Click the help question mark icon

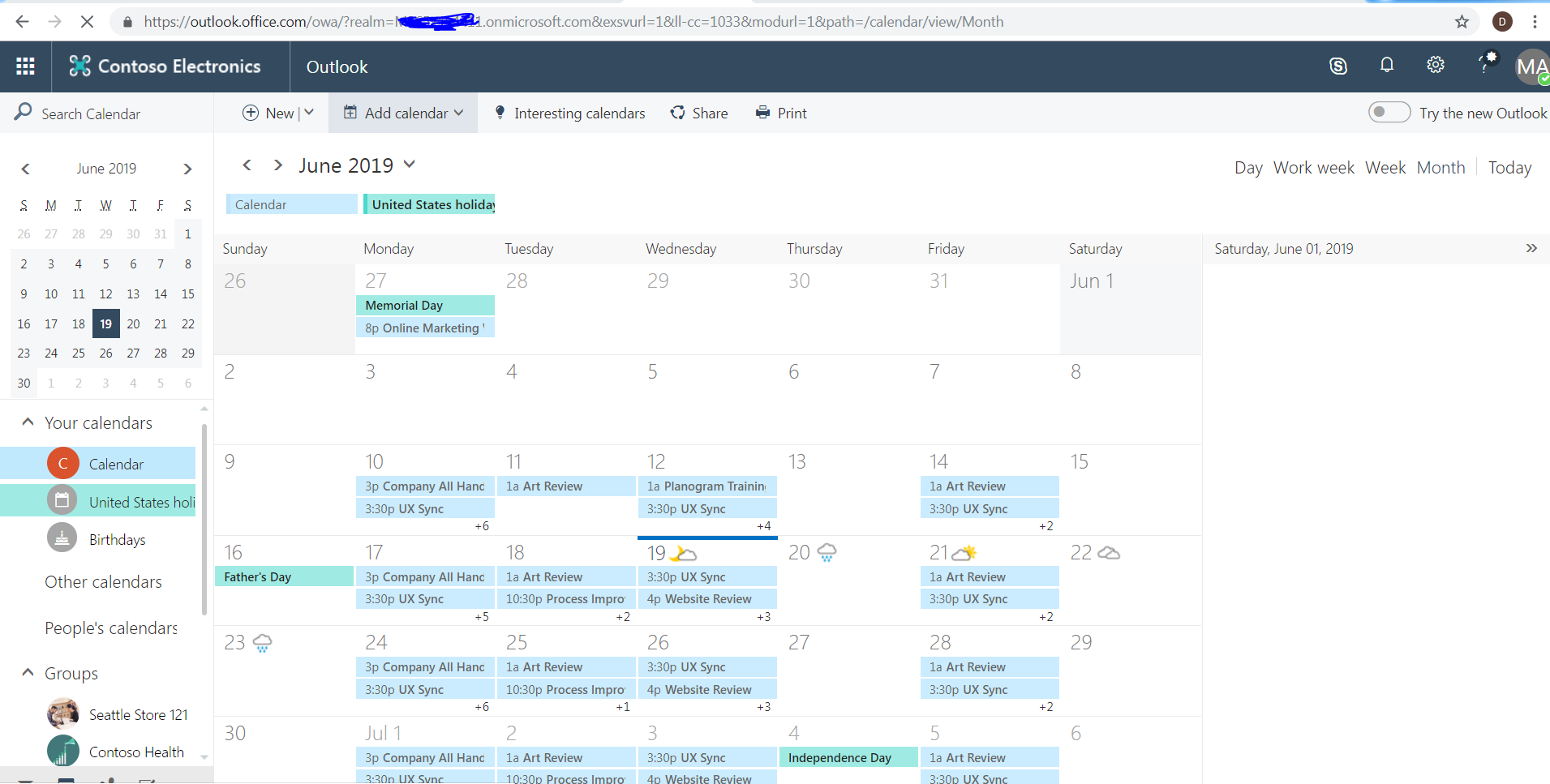(x=1485, y=66)
